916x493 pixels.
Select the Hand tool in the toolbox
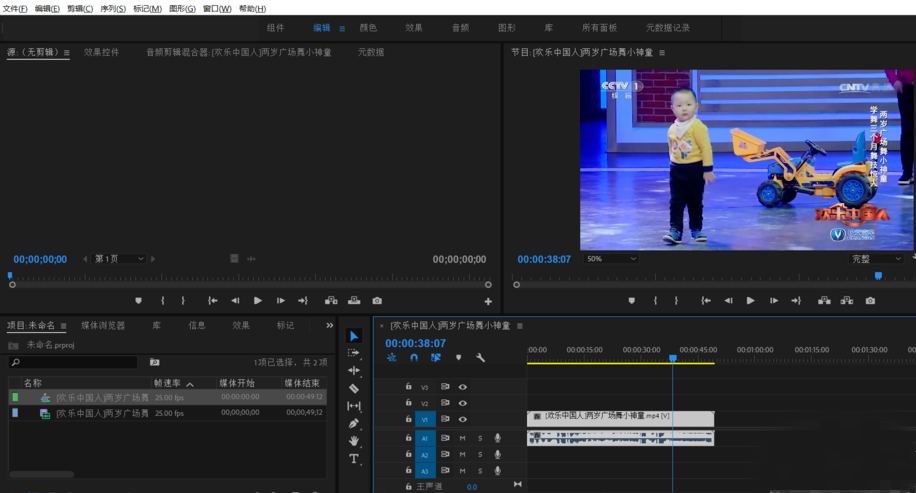(354, 441)
